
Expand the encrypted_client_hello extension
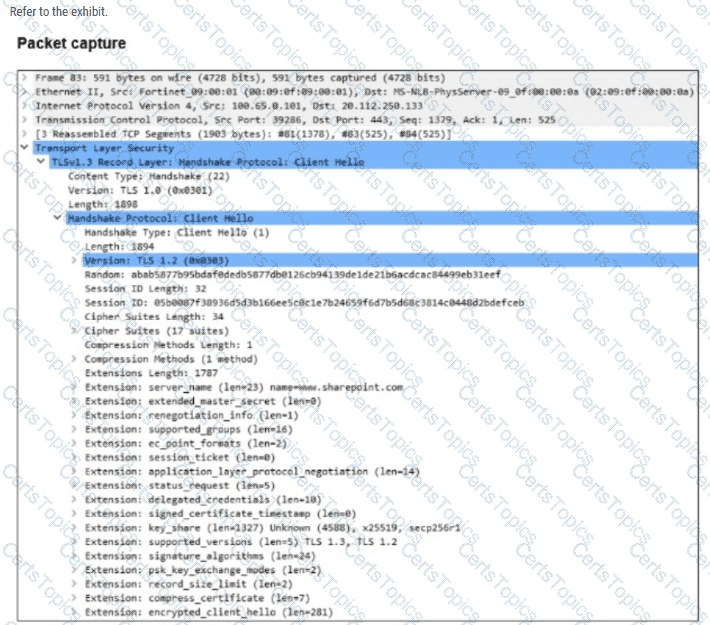click(74, 612)
